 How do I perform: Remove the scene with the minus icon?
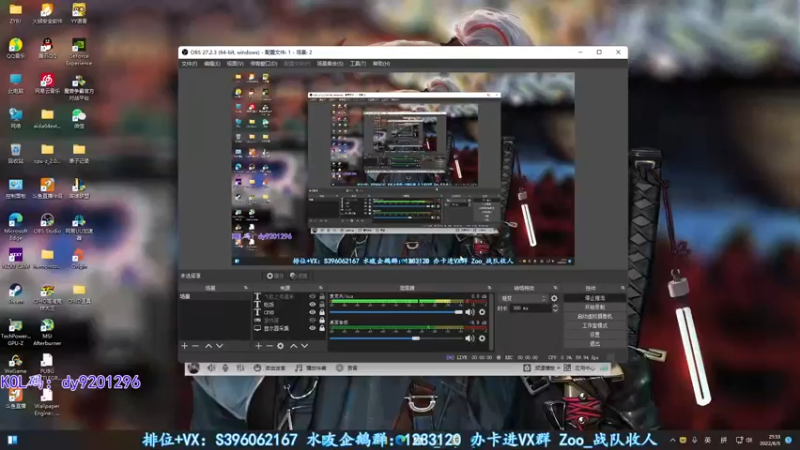click(195, 346)
